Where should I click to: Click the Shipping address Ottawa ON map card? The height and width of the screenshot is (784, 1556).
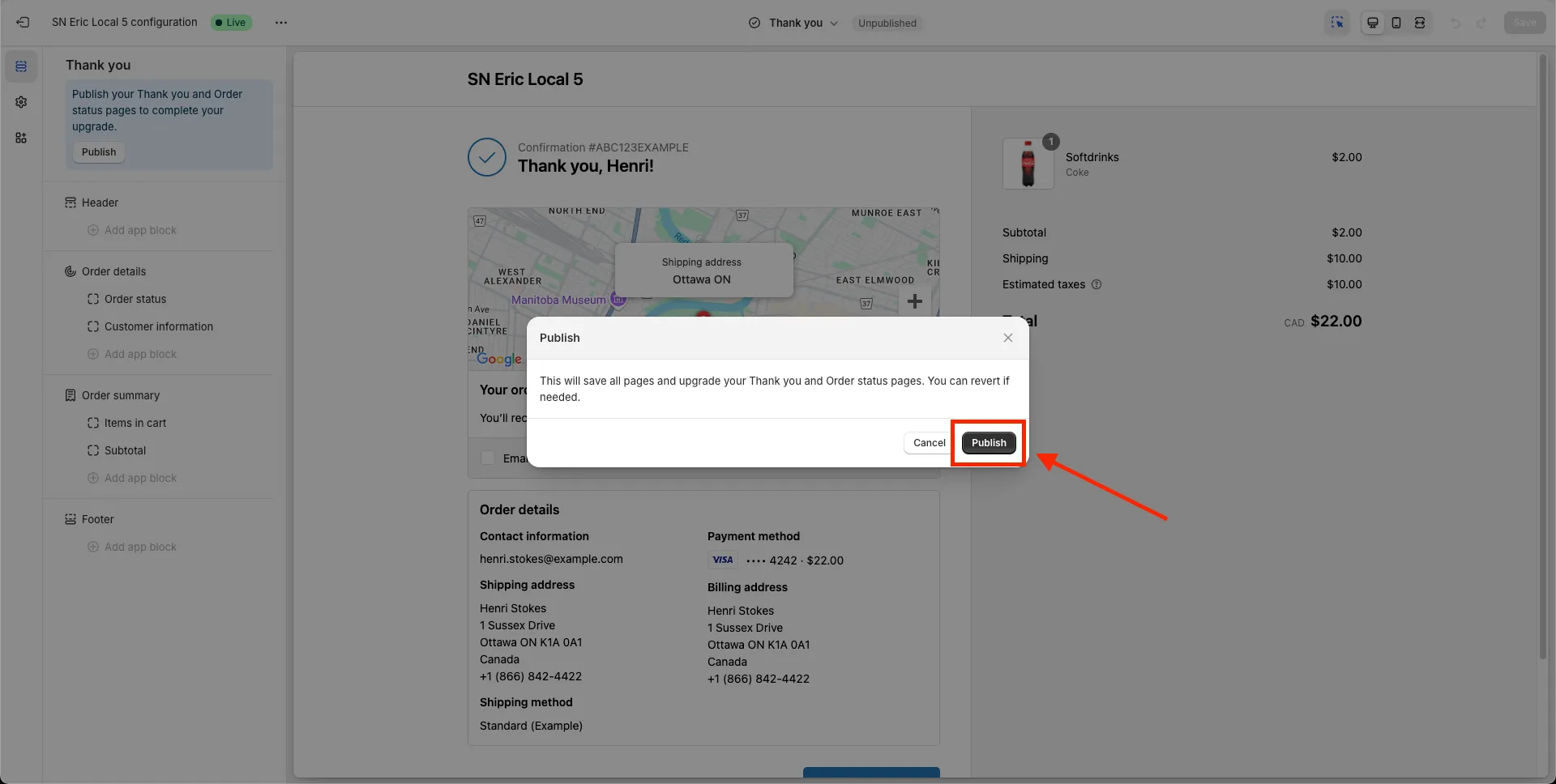pyautogui.click(x=703, y=271)
